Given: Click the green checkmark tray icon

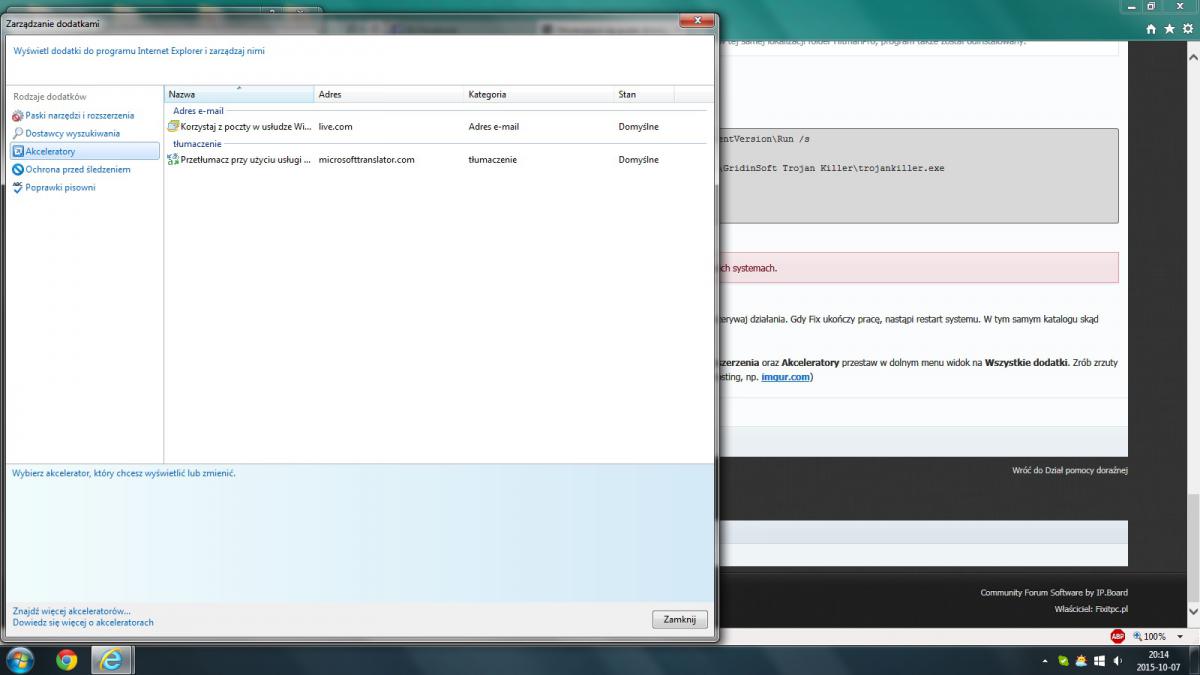Looking at the screenshot, I should point(1063,661).
